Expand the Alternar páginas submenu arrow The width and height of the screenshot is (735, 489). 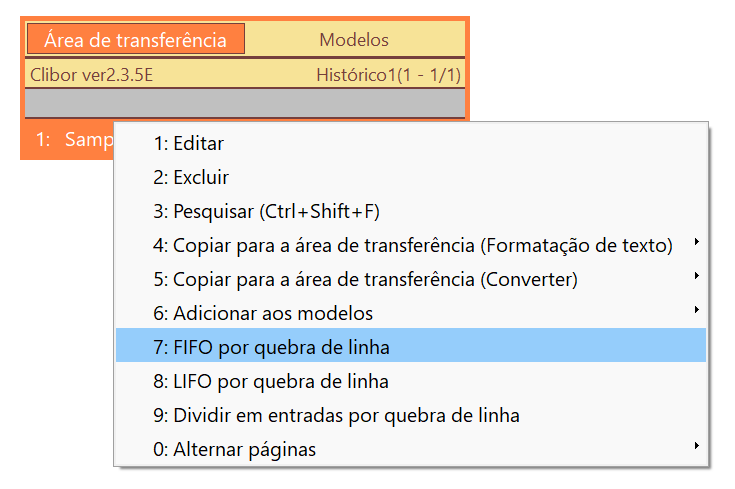pyautogui.click(x=697, y=445)
